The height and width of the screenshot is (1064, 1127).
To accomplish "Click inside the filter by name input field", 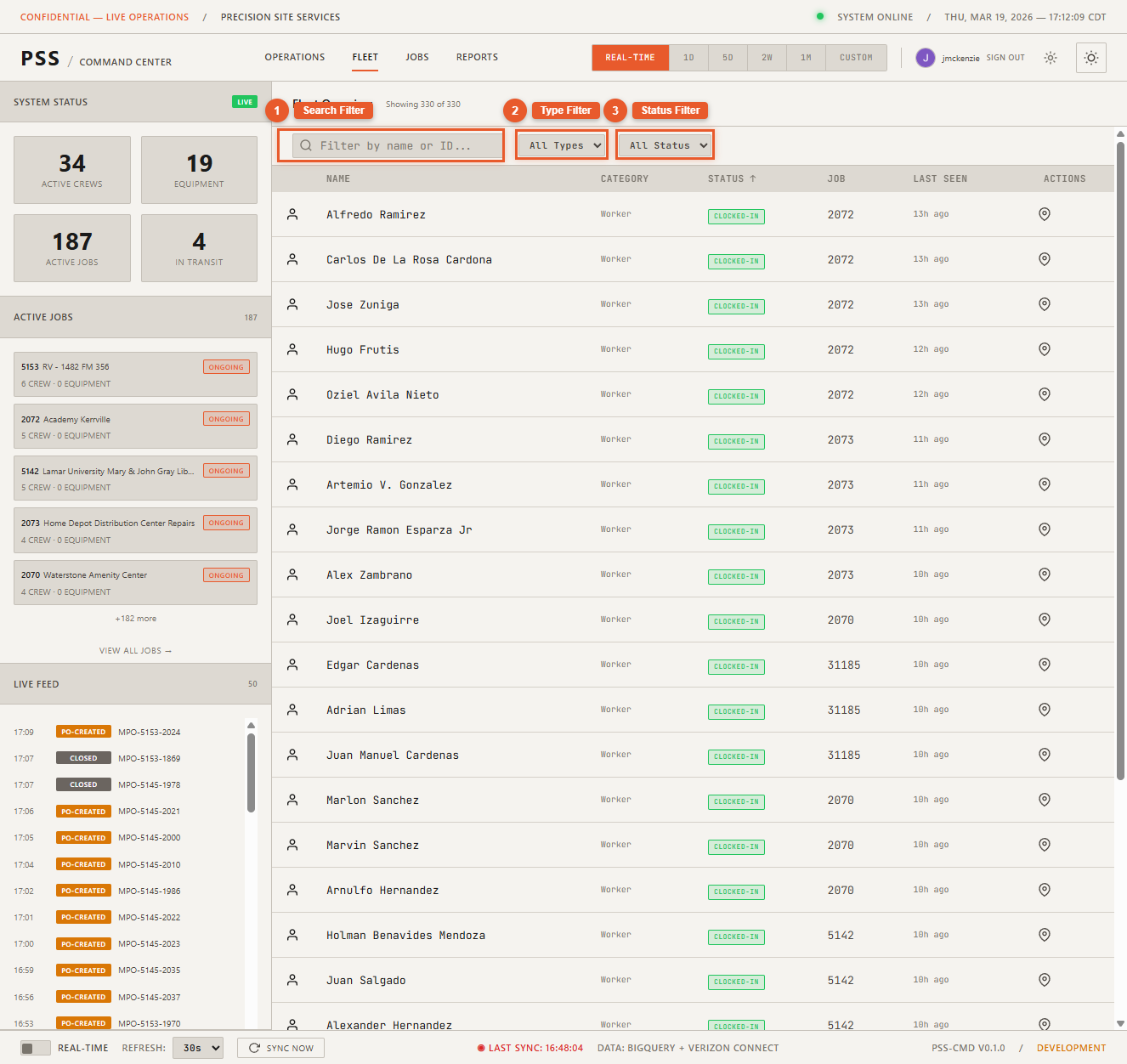I will click(x=400, y=145).
